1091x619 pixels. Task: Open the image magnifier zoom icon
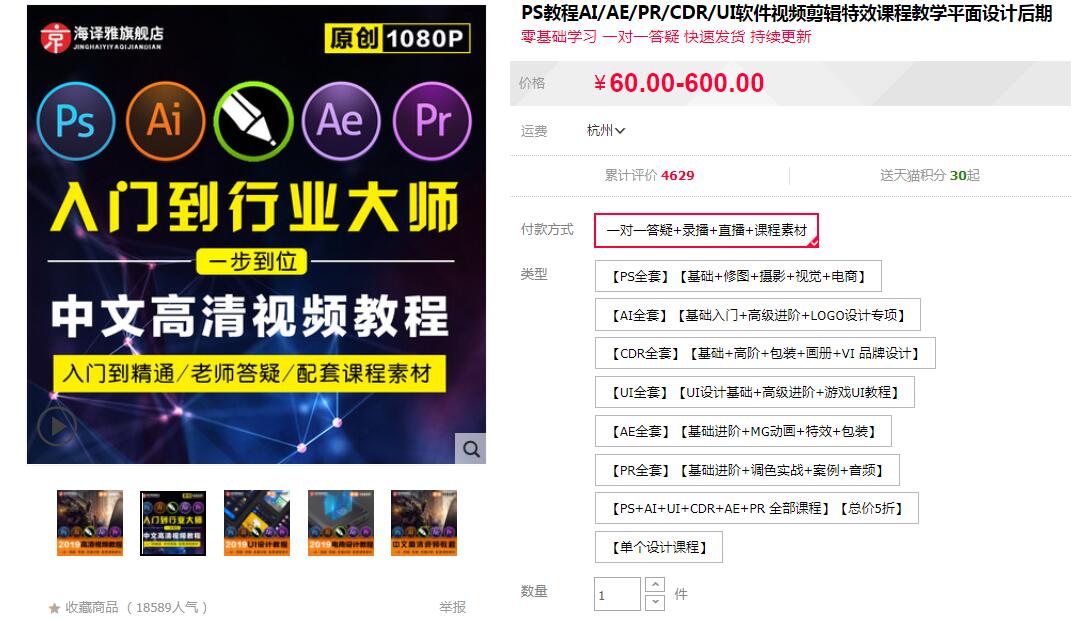coord(470,448)
